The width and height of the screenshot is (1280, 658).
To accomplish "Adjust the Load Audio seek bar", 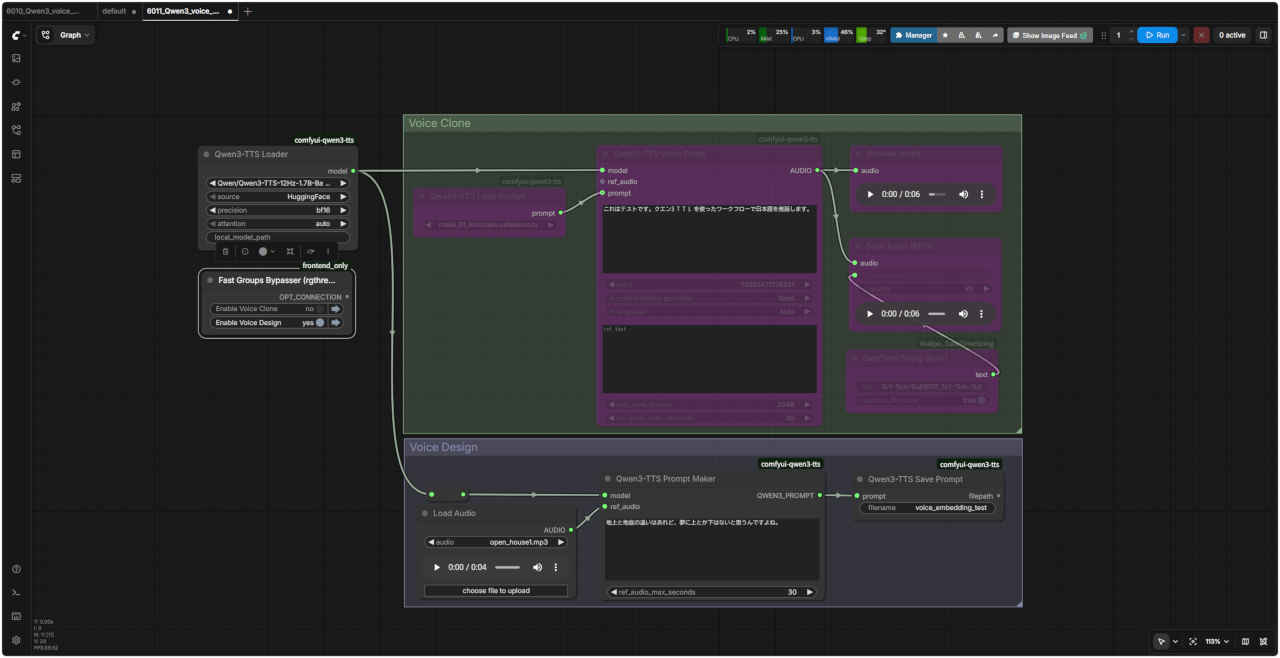I will click(508, 567).
